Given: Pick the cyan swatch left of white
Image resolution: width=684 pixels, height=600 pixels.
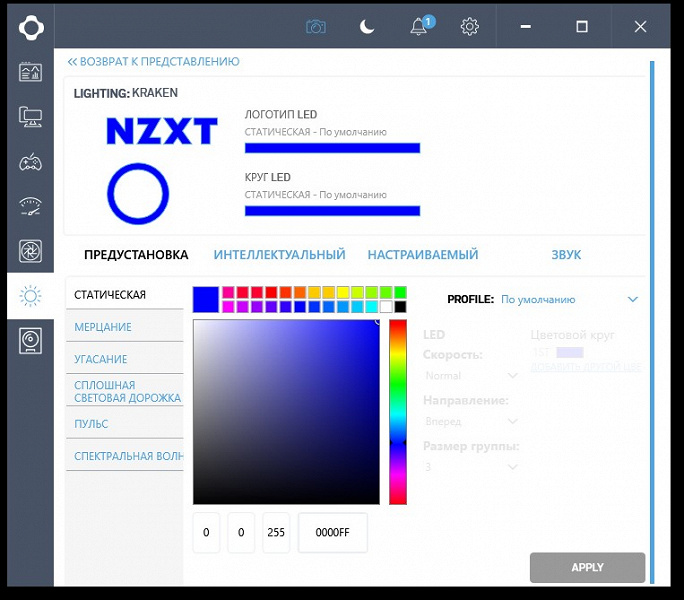Looking at the screenshot, I should tap(372, 307).
